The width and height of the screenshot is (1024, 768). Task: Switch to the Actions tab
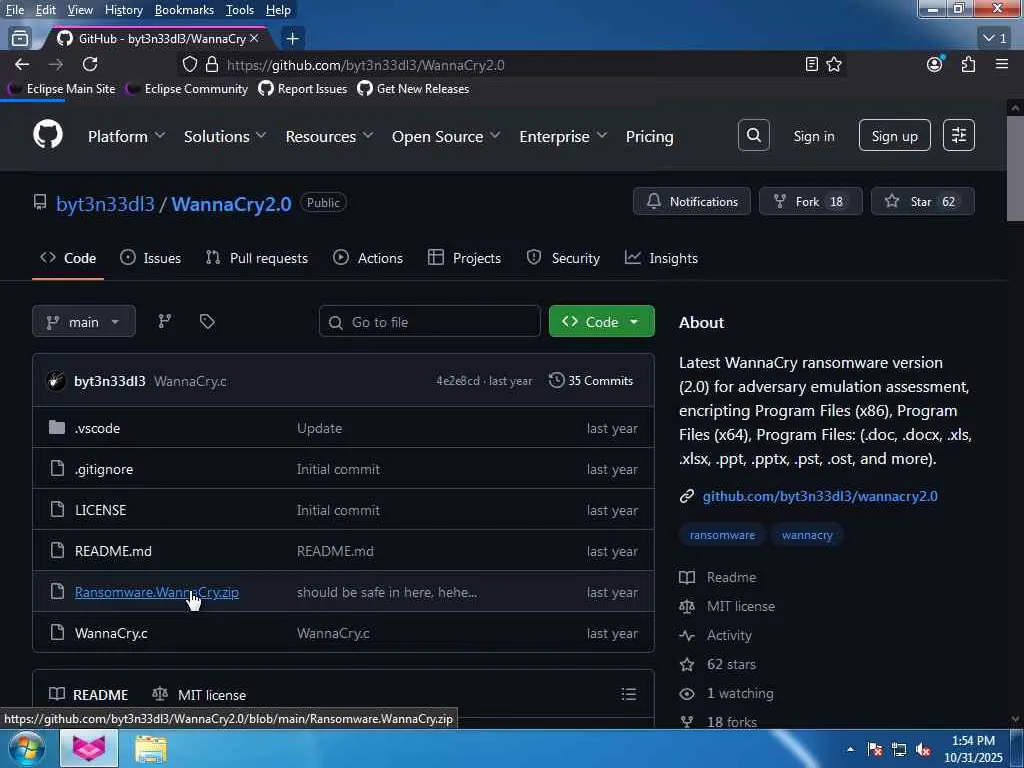coord(368,258)
